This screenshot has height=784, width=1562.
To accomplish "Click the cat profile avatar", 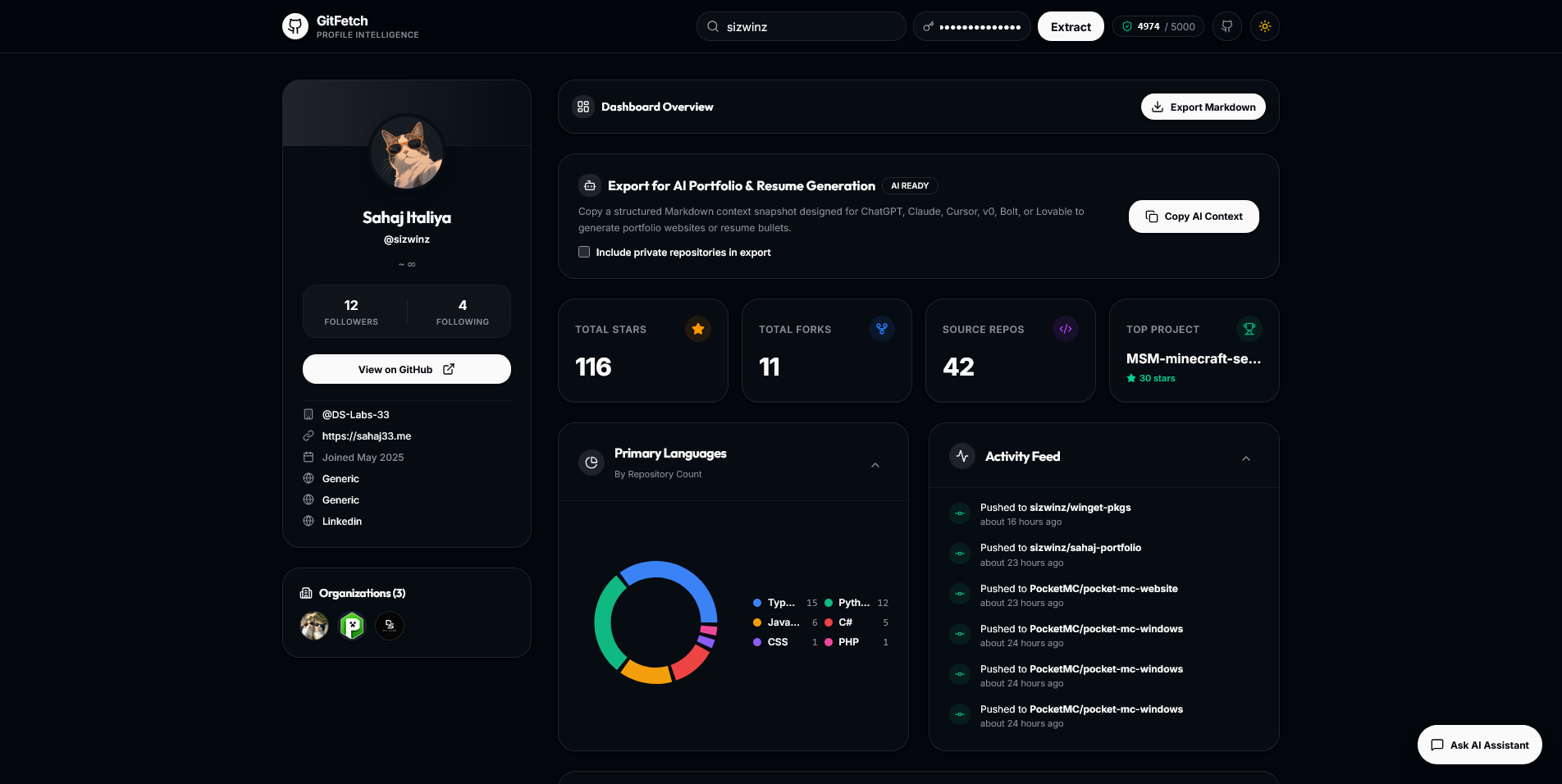I will (407, 153).
